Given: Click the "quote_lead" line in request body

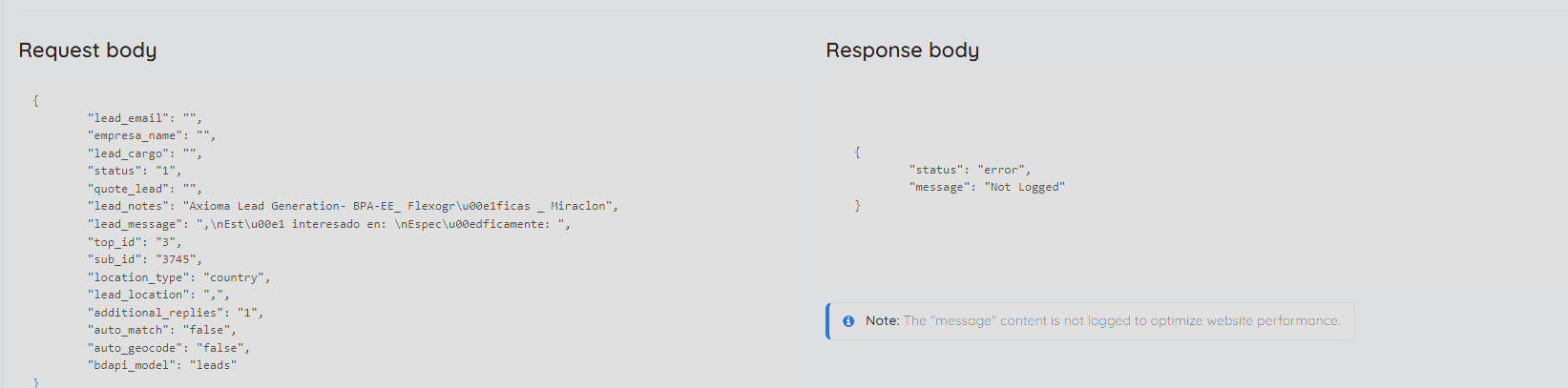Looking at the screenshot, I should pos(145,189).
